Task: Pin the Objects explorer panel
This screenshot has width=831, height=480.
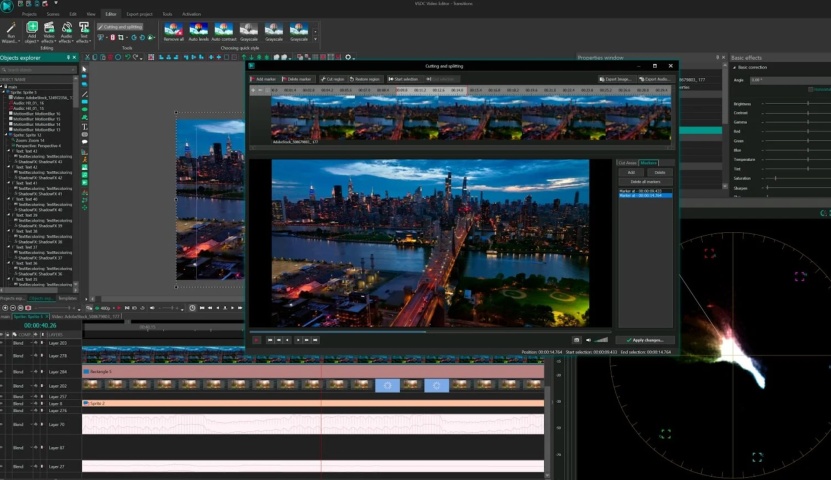Action: [68, 57]
